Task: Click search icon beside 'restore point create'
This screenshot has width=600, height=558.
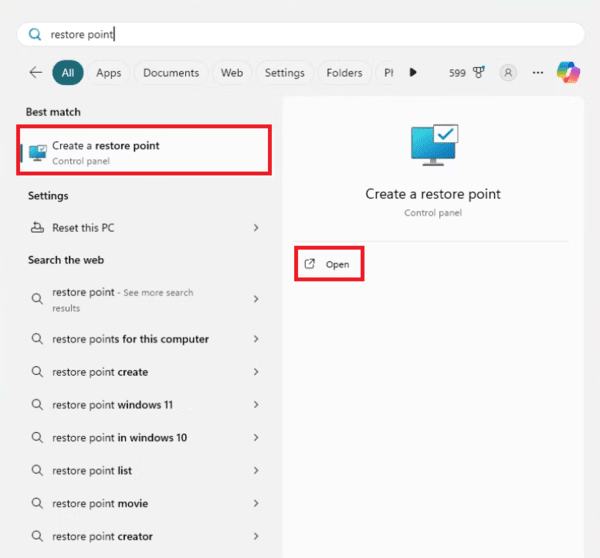Action: pyautogui.click(x=37, y=371)
